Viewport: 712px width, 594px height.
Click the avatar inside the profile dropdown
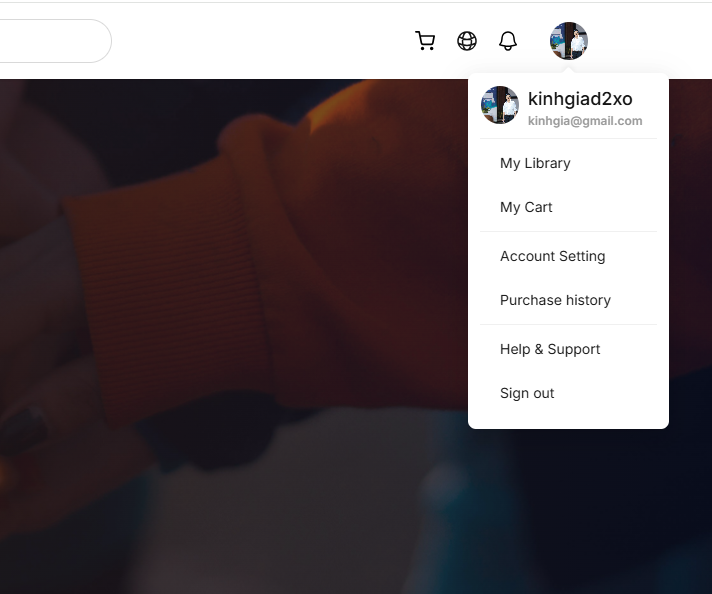tap(500, 105)
